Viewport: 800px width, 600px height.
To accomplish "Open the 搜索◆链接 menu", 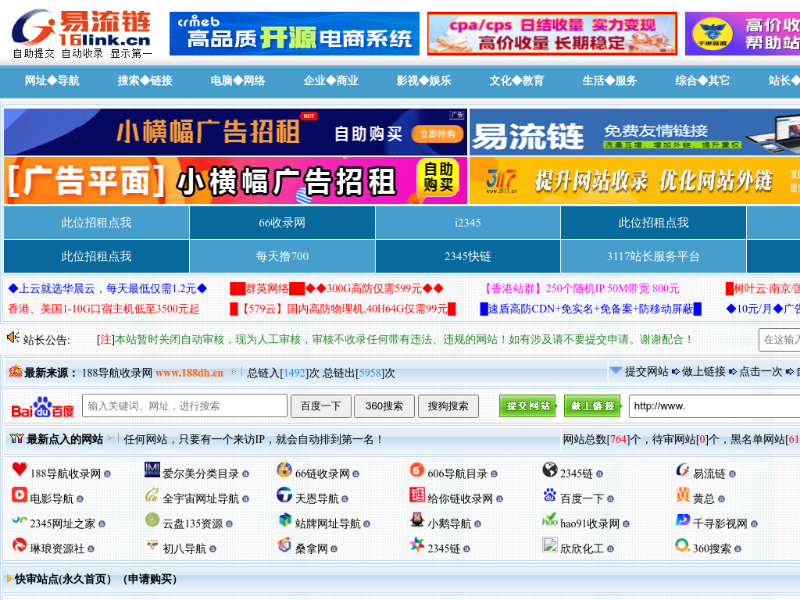I will click(145, 81).
